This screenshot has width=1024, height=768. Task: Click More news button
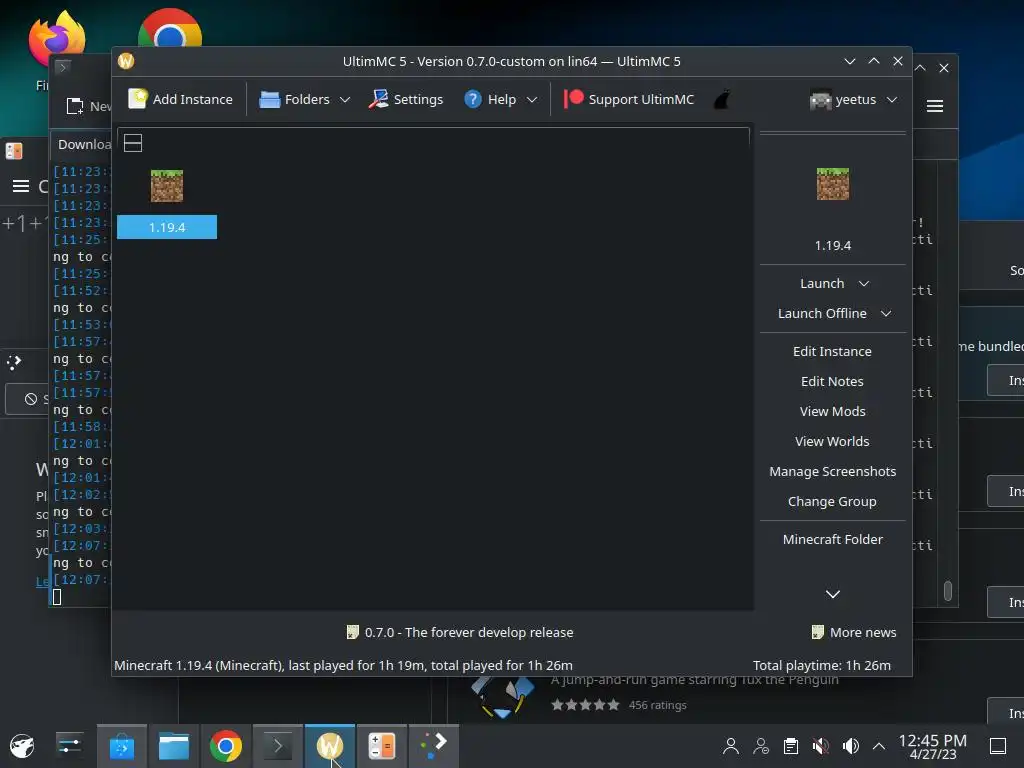(854, 632)
